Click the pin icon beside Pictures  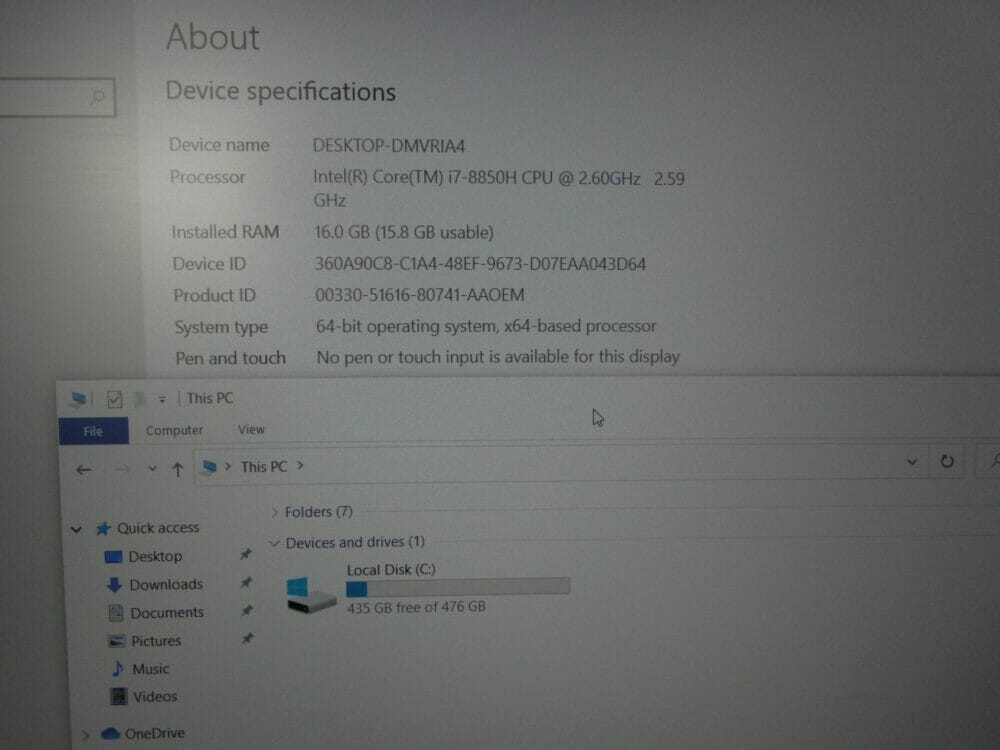247,638
